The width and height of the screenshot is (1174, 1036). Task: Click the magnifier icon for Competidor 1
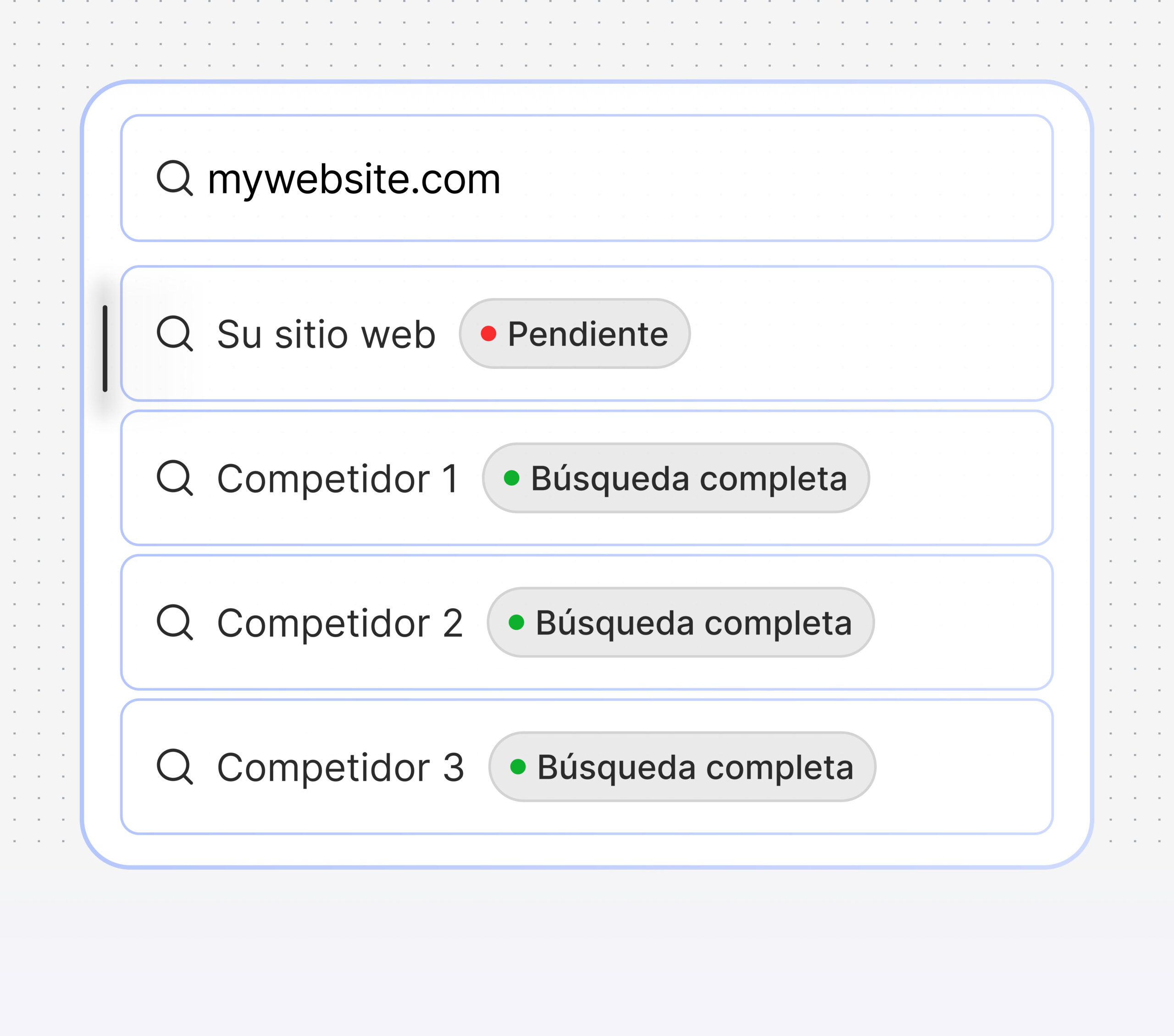click(x=175, y=477)
